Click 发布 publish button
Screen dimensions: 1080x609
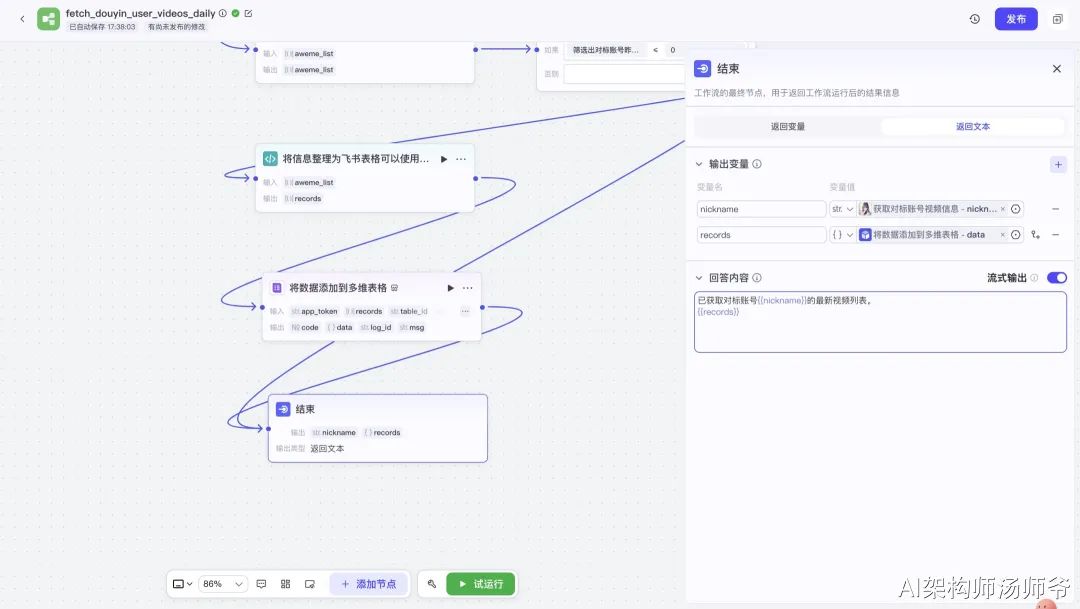coord(1016,19)
